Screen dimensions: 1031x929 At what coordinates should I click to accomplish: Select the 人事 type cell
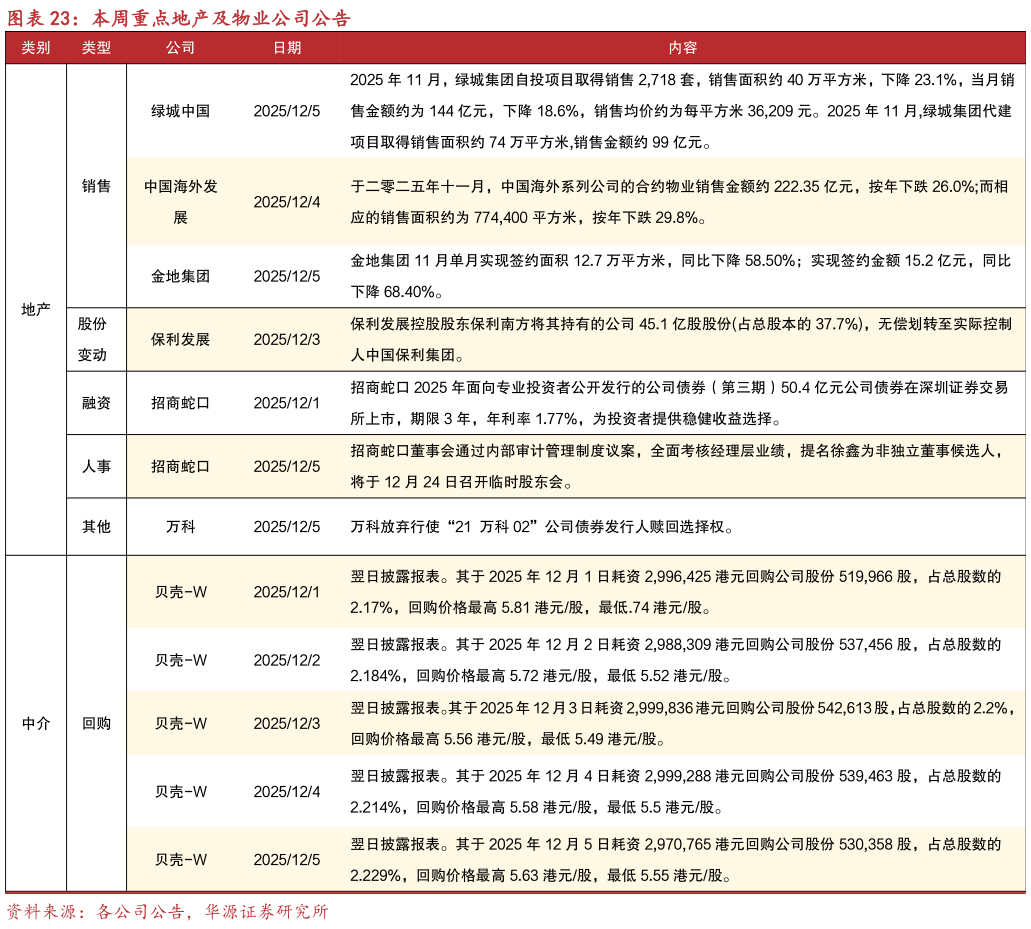(x=96, y=466)
